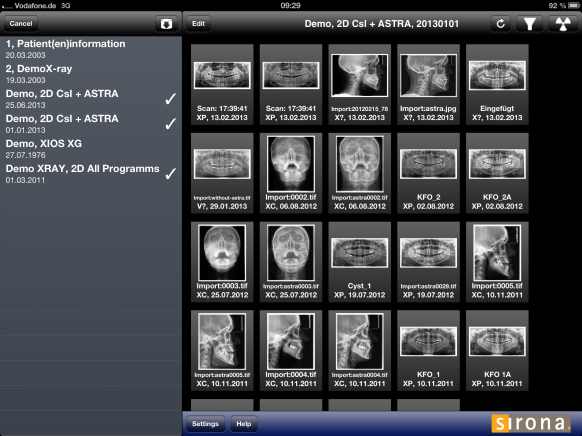Tap the radiation X-ray exposure icon
The height and width of the screenshot is (436, 582).
563,24
